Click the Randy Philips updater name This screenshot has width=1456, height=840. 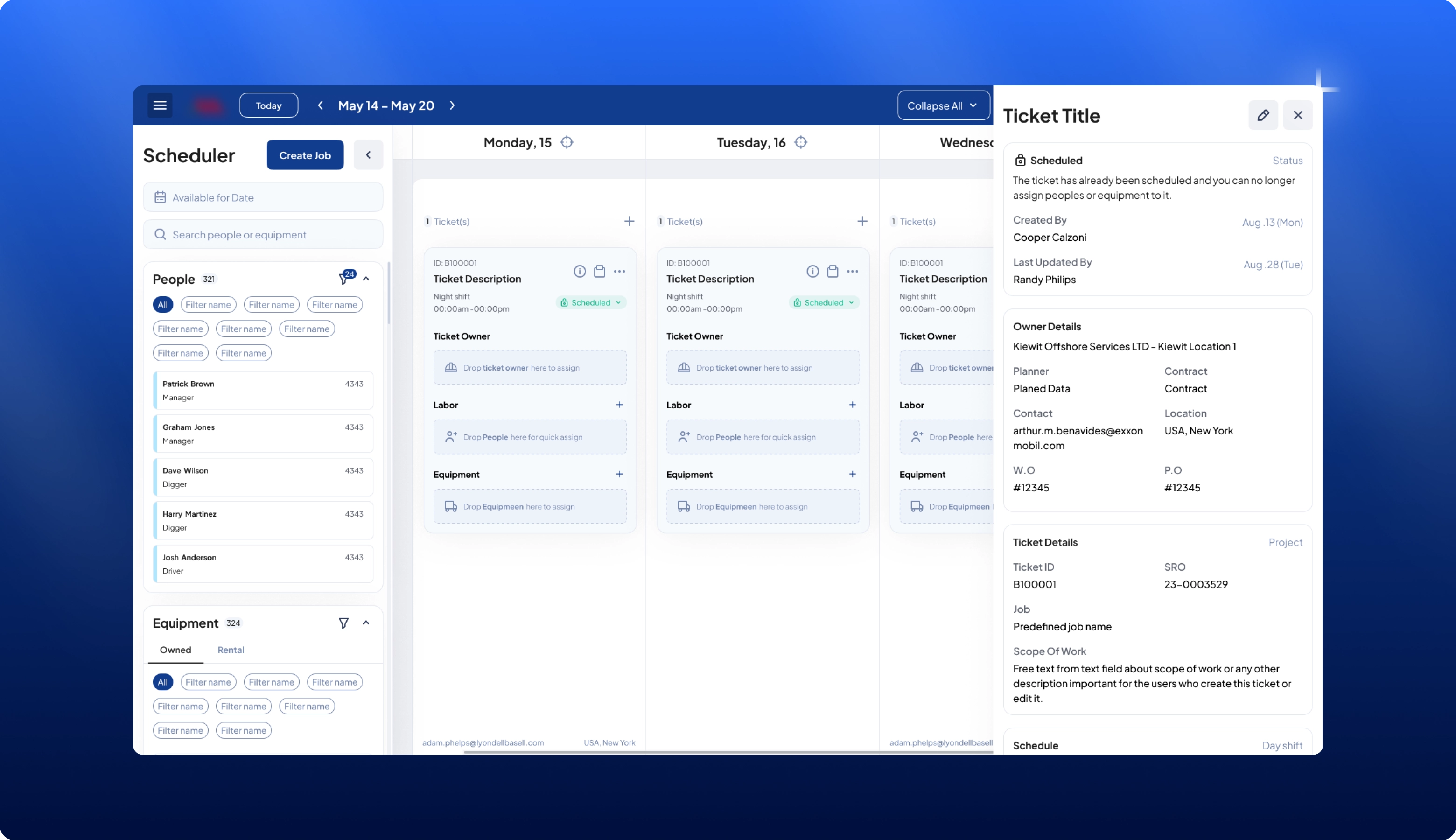[1045, 279]
